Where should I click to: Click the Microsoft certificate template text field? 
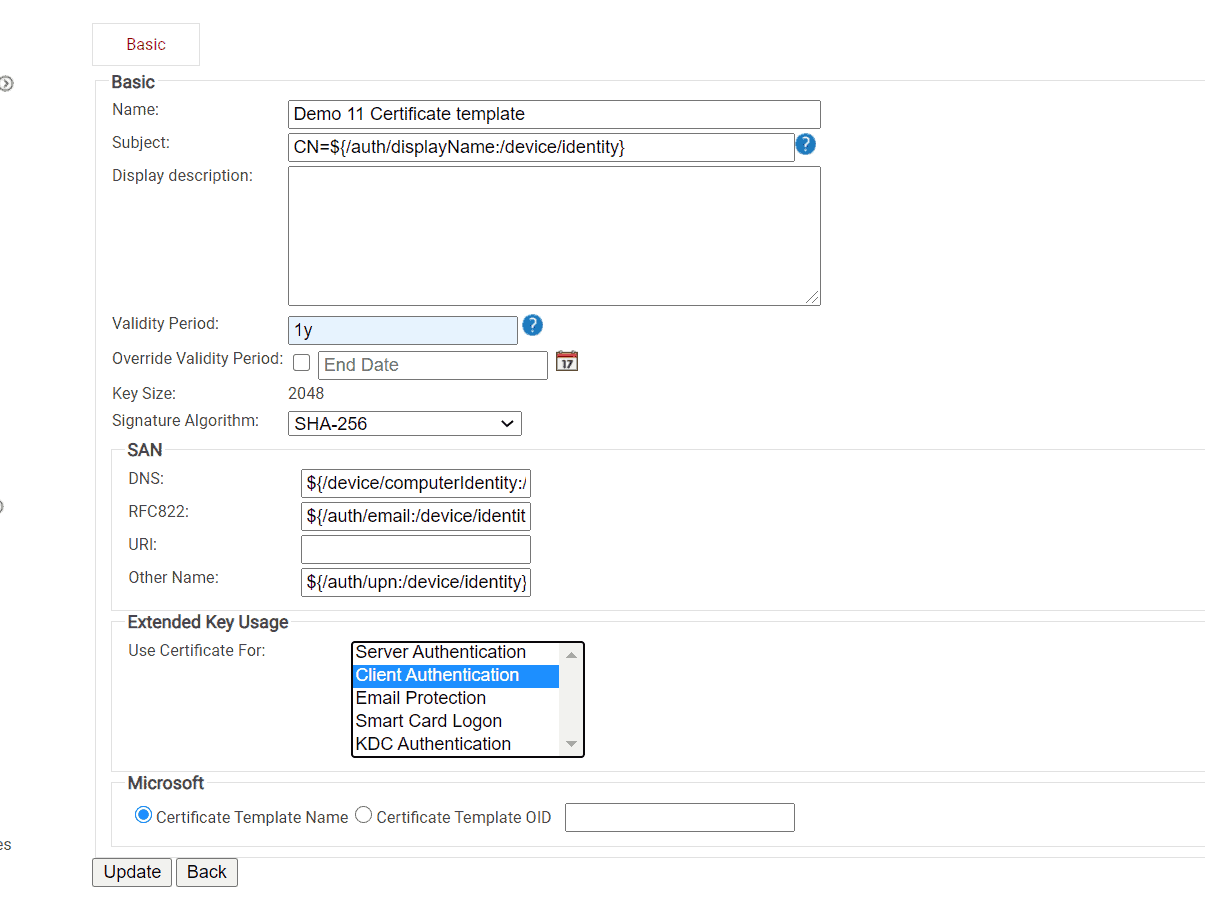coord(680,817)
